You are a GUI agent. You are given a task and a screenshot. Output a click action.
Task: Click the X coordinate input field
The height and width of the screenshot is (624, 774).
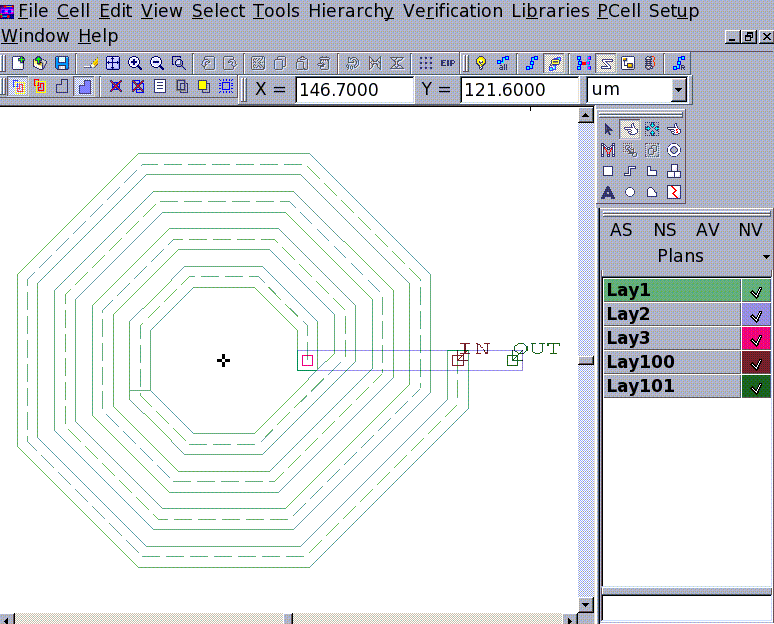pyautogui.click(x=354, y=90)
